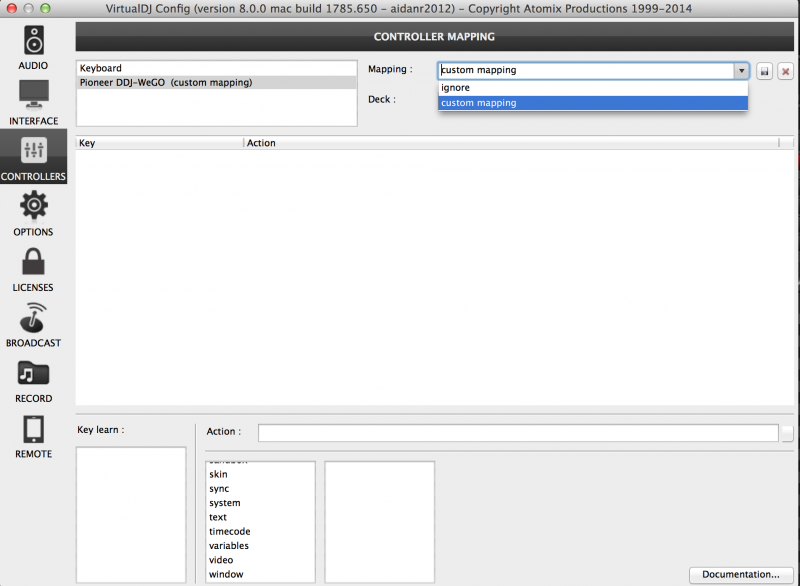This screenshot has height=586, width=800.
Task: Select 'system' in the action category list
Action: 260,503
